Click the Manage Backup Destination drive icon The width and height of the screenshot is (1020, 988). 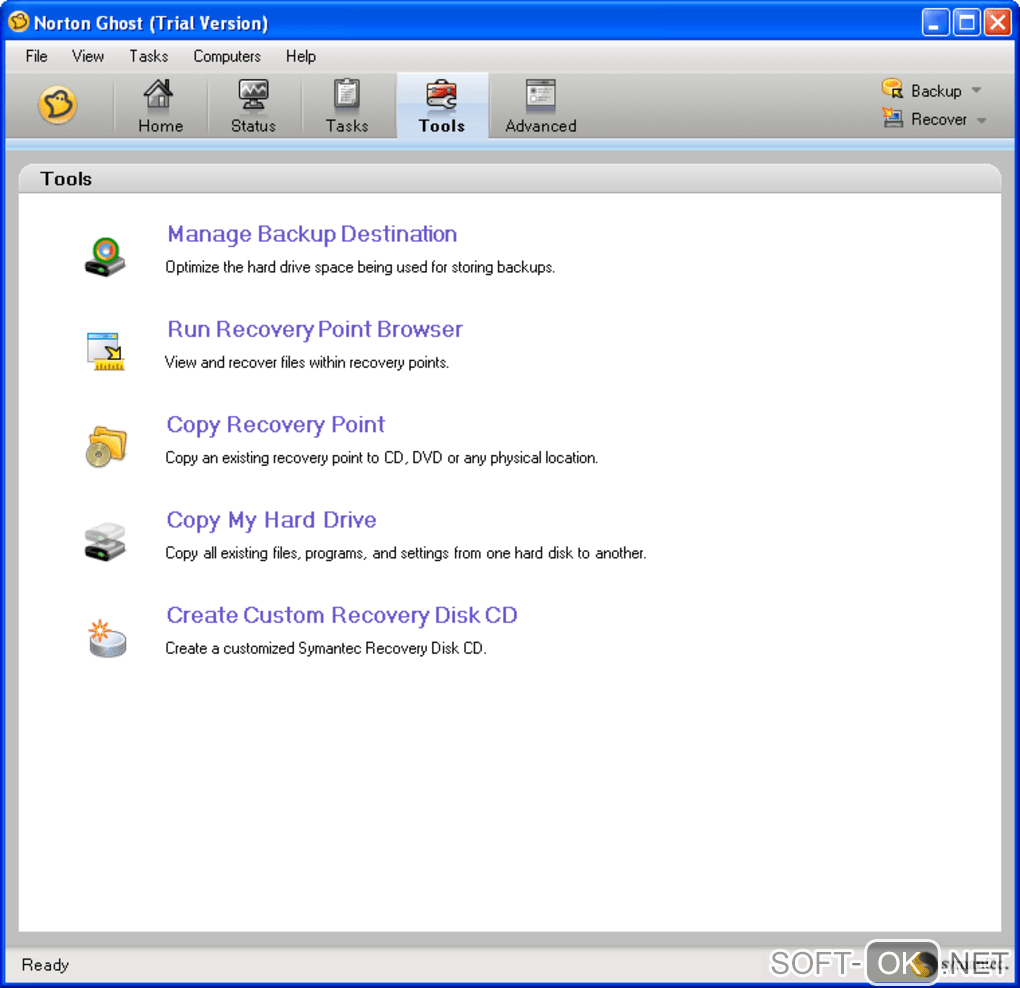[x=105, y=257]
